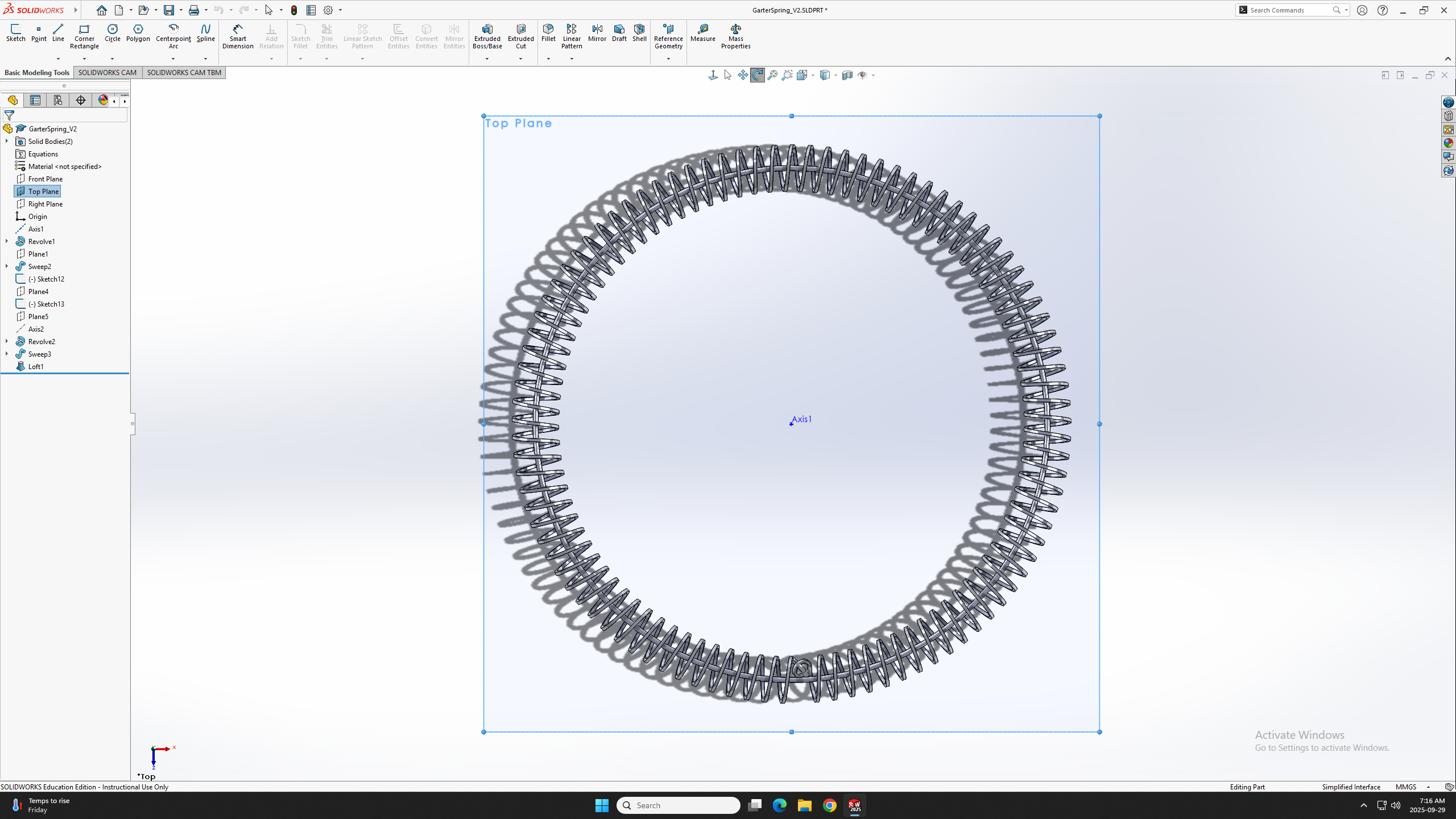Select the Point sketch tool
The width and height of the screenshot is (1456, 819).
[39, 33]
